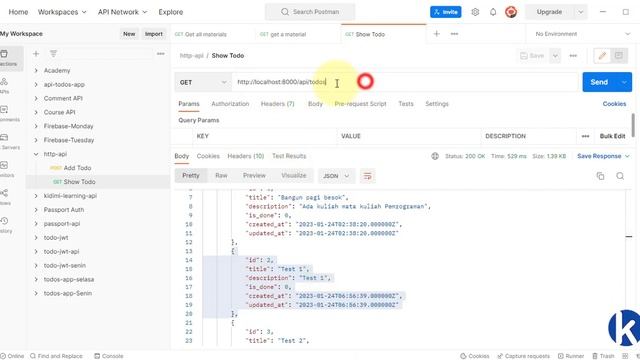Open the Workspaces menu dropdown
640x360 pixels.
[62, 12]
